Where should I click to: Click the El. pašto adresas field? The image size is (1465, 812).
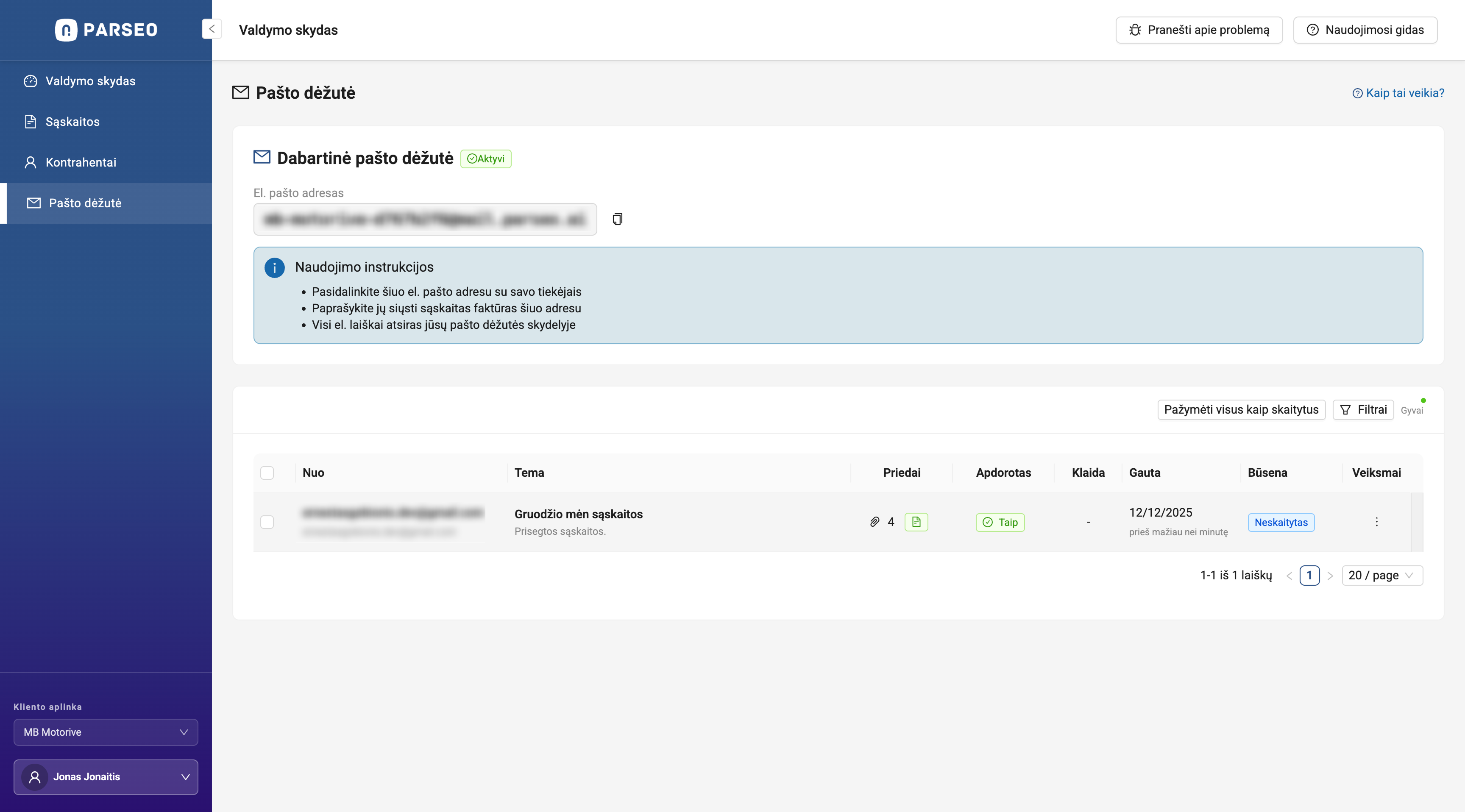[x=425, y=220]
